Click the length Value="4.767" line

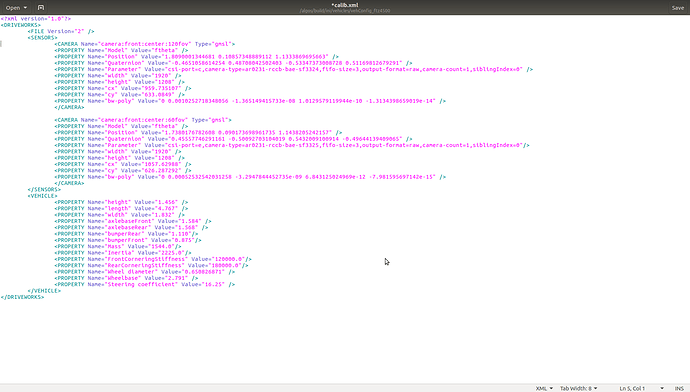[x=121, y=209]
